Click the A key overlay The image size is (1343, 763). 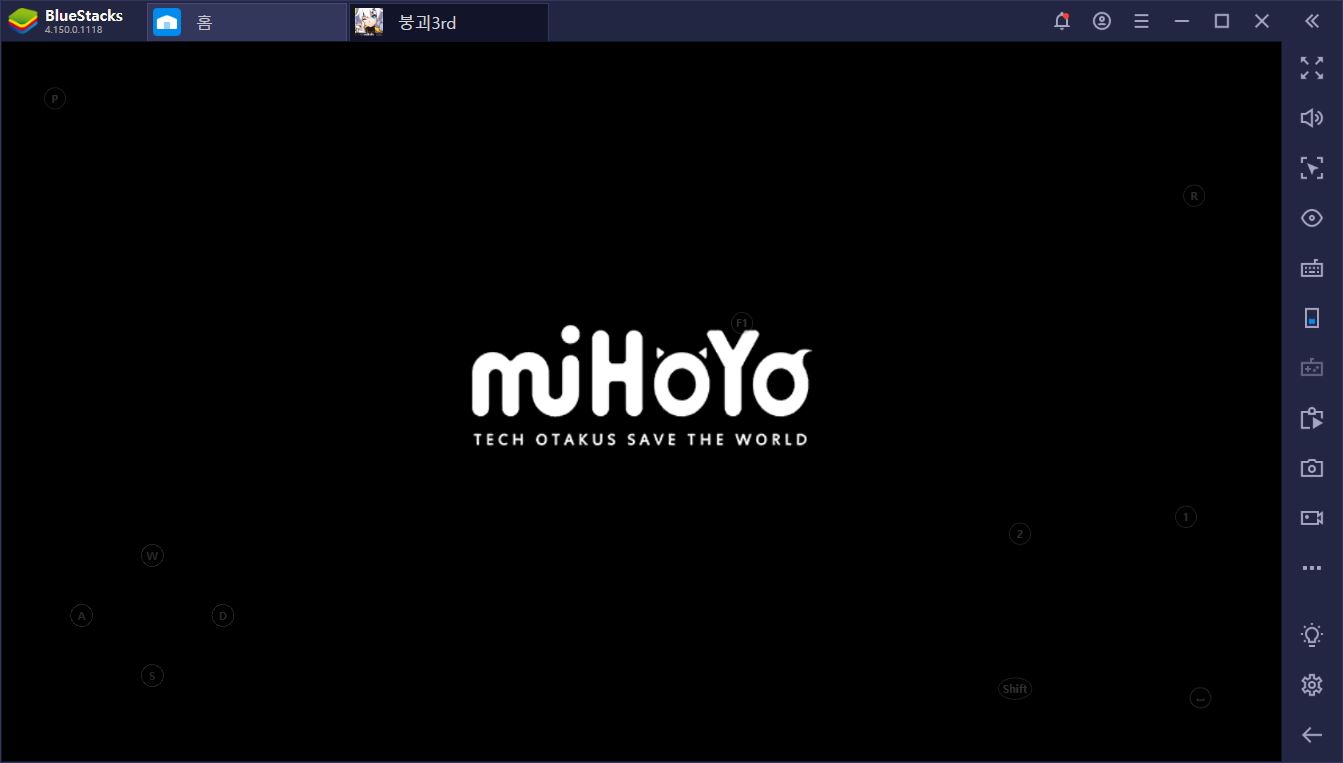pos(81,615)
